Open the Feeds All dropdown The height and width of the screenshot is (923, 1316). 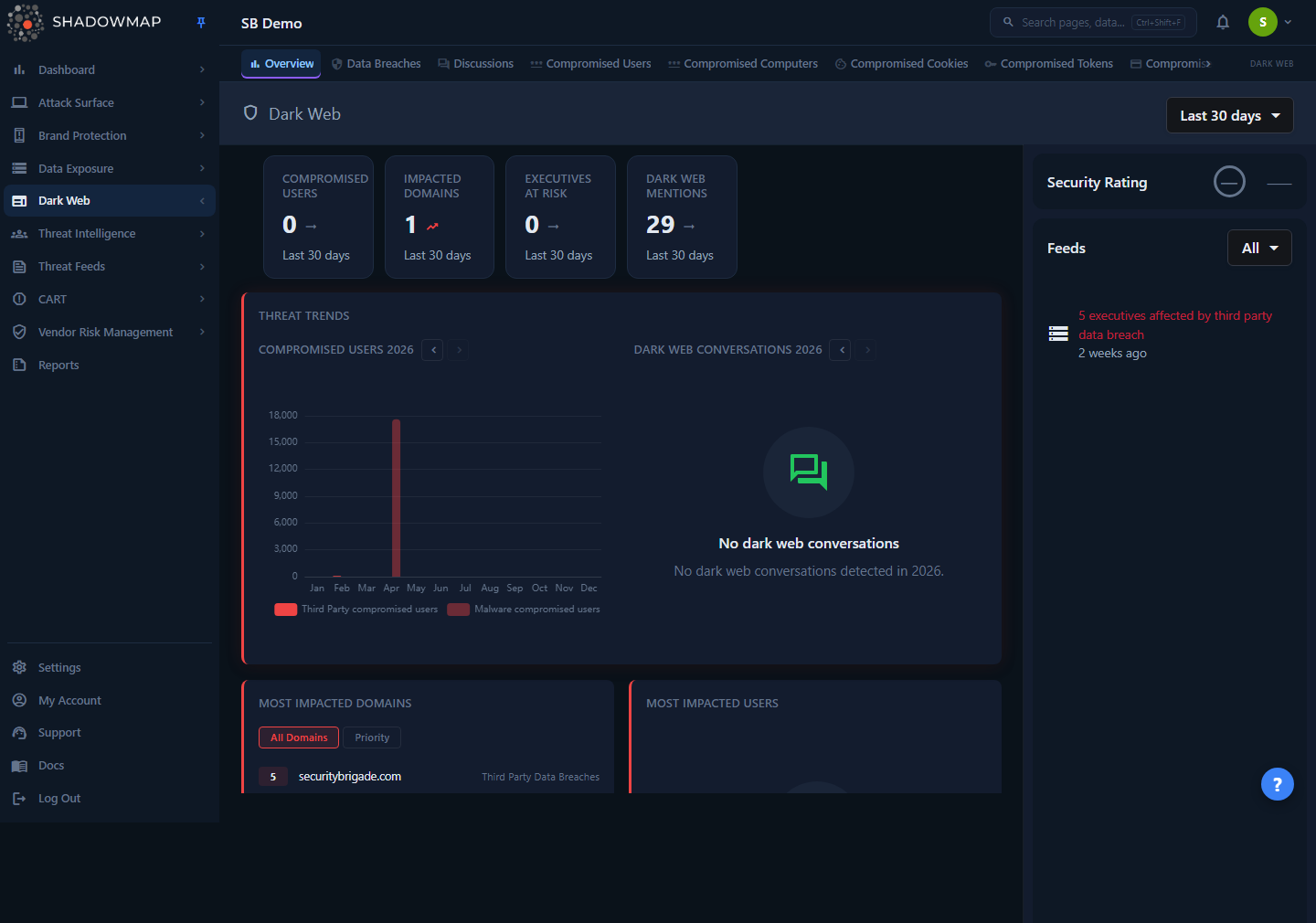tap(1259, 248)
